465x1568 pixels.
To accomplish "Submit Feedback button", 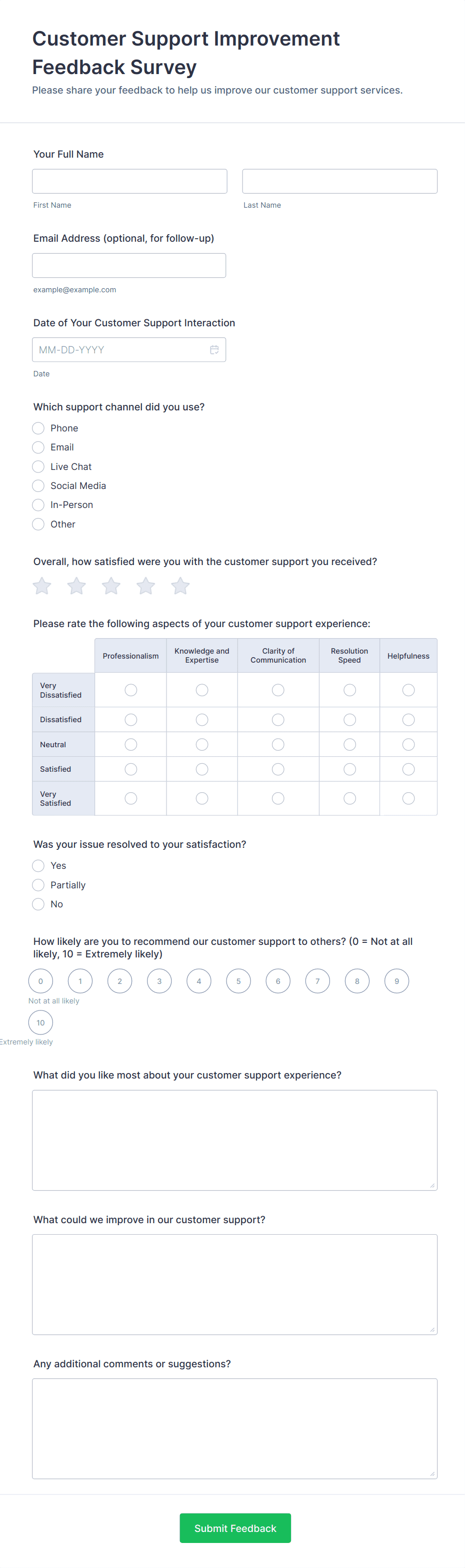I will 235,1528.
